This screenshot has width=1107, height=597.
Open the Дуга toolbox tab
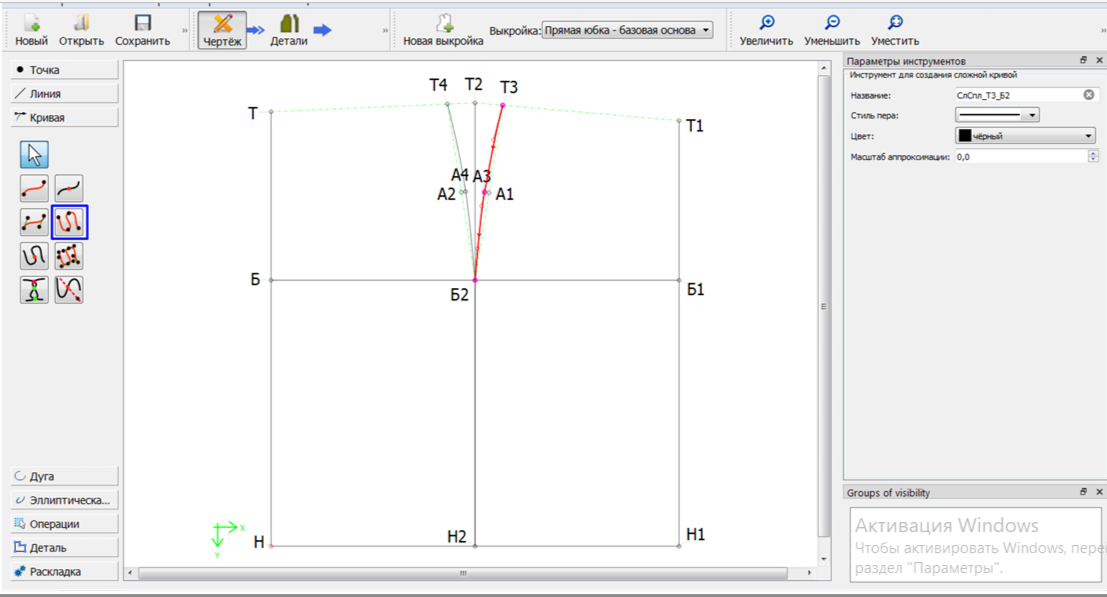64,476
